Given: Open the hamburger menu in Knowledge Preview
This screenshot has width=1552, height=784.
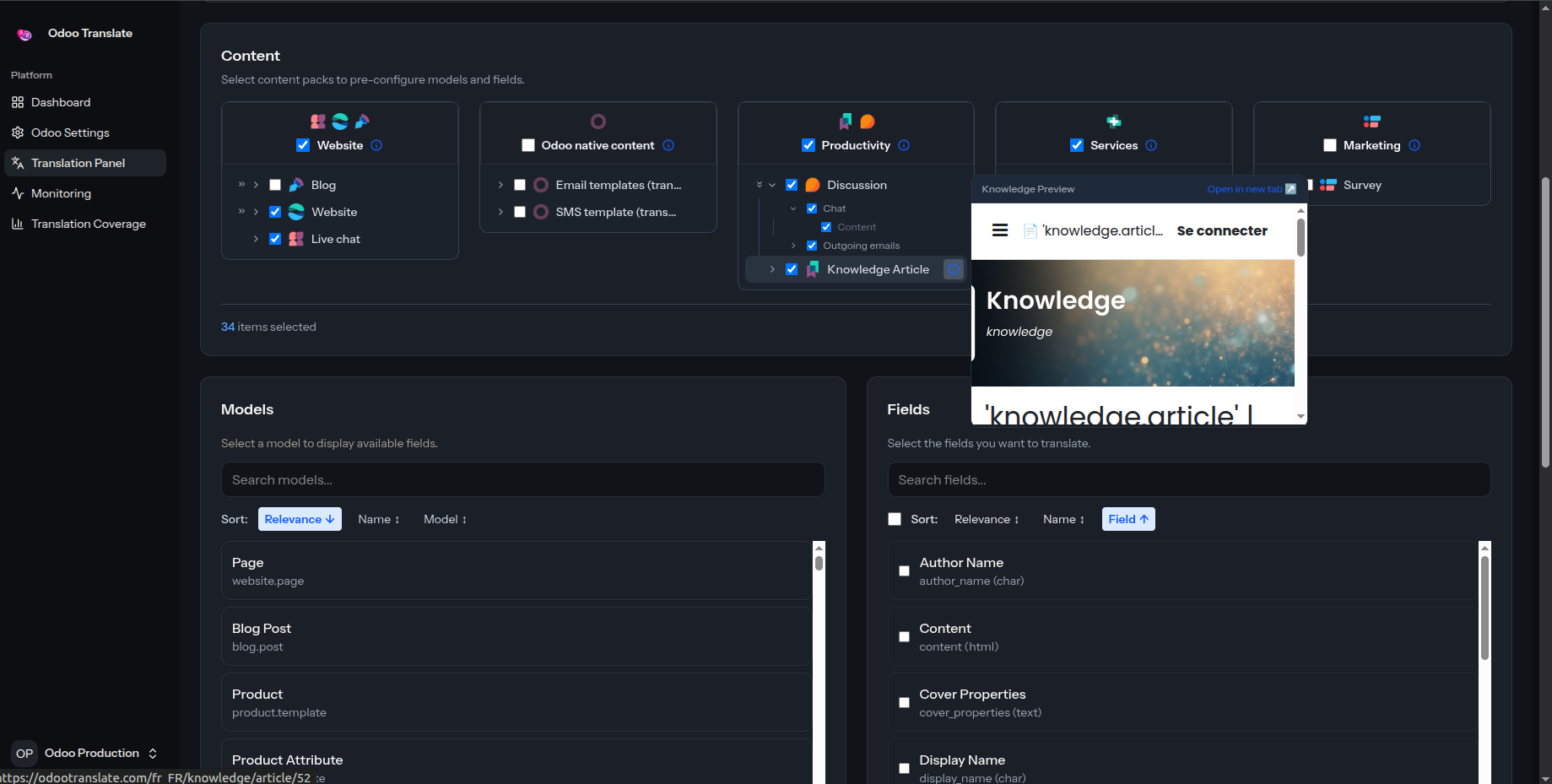Looking at the screenshot, I should [x=1000, y=230].
